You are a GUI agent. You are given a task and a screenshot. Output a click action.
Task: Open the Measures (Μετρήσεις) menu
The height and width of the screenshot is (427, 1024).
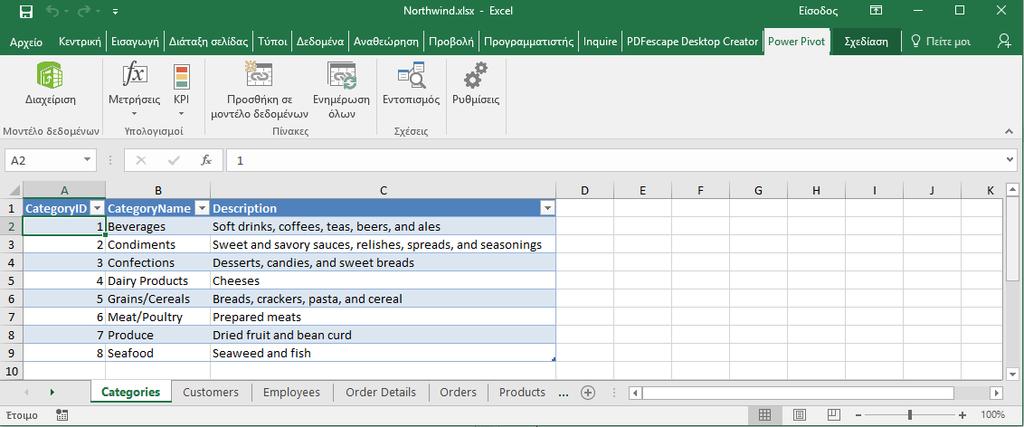134,89
